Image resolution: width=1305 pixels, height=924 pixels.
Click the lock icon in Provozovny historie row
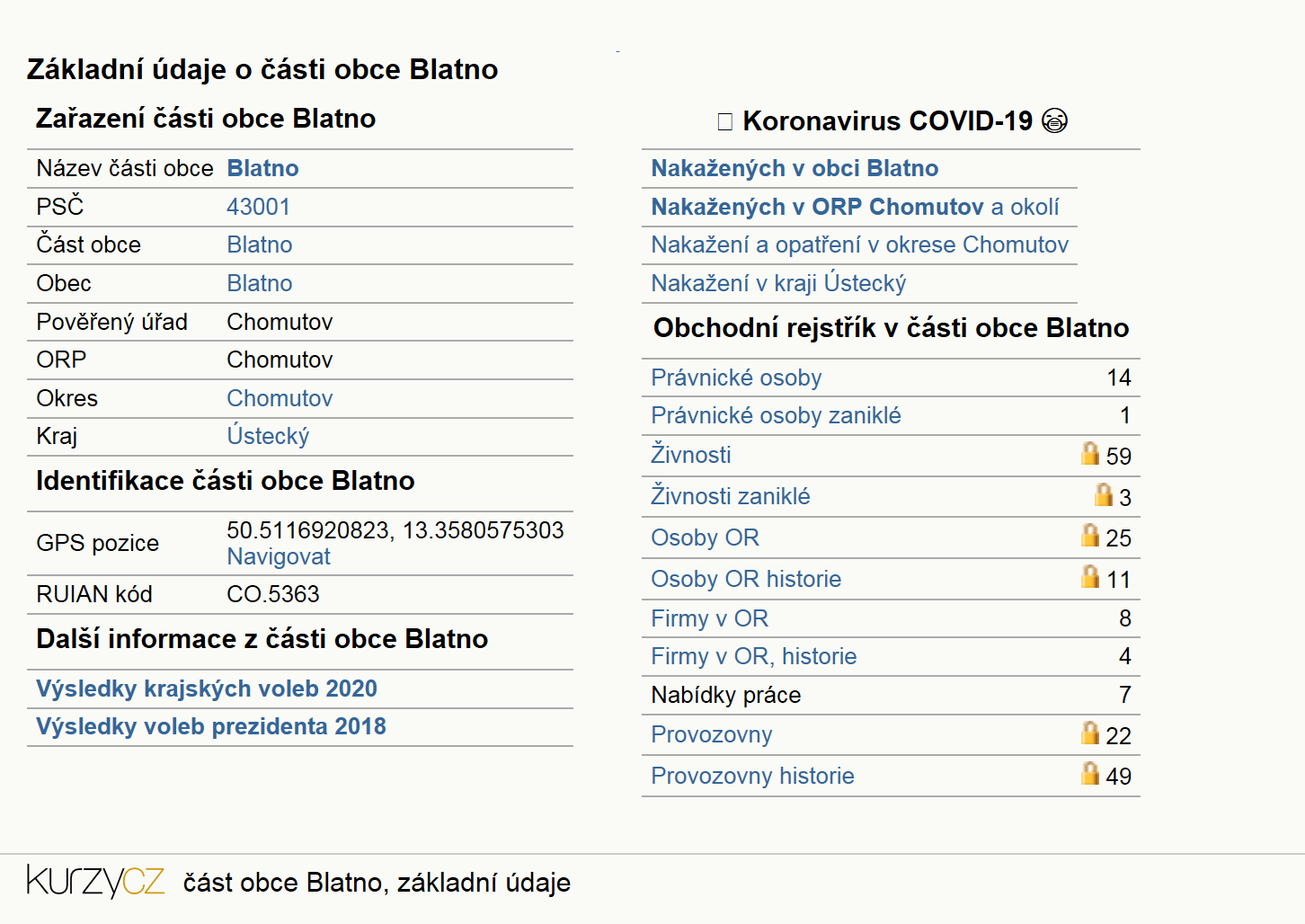tap(1090, 773)
